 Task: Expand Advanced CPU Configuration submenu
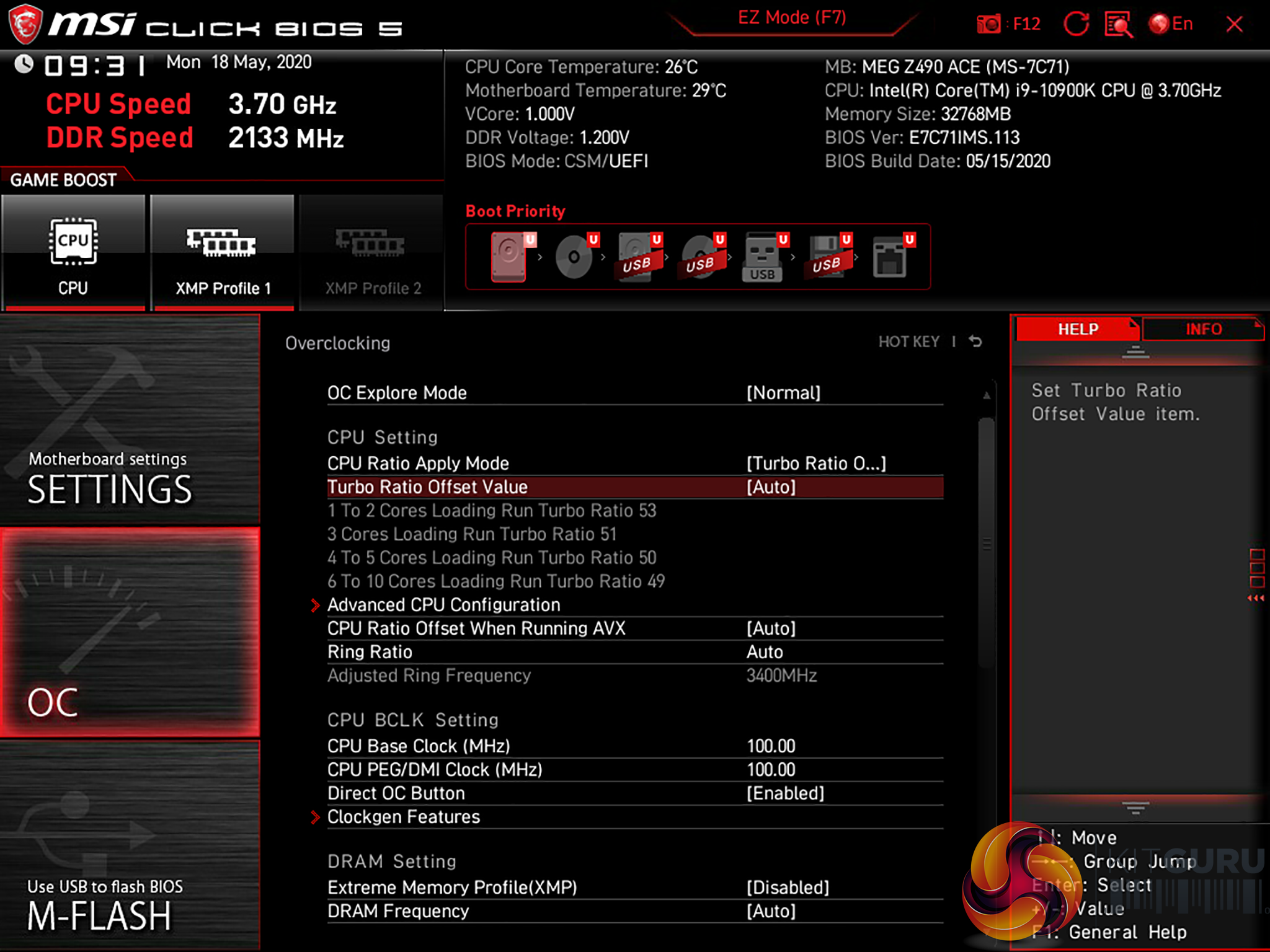(443, 605)
